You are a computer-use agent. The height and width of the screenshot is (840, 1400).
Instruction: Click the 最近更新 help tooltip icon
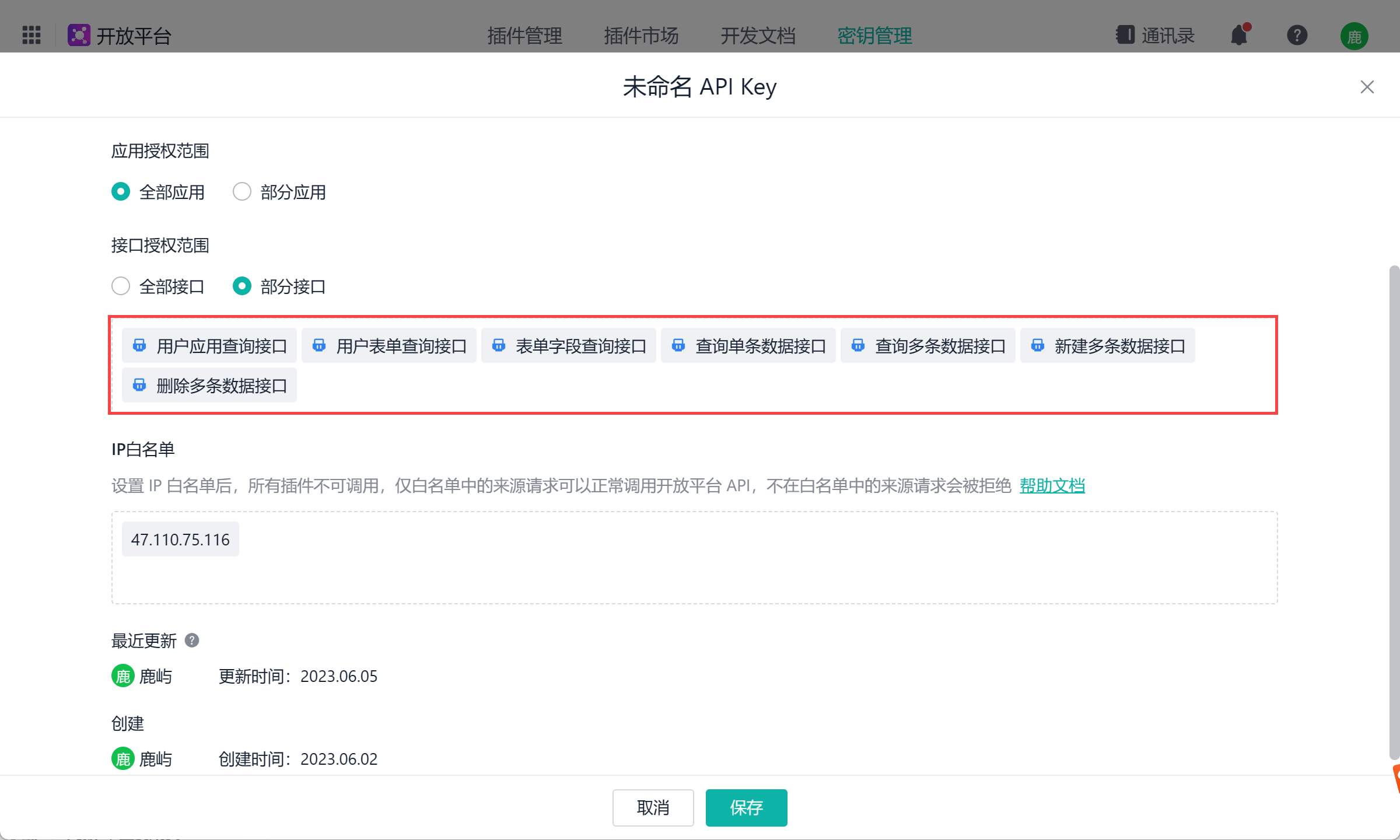click(x=192, y=640)
